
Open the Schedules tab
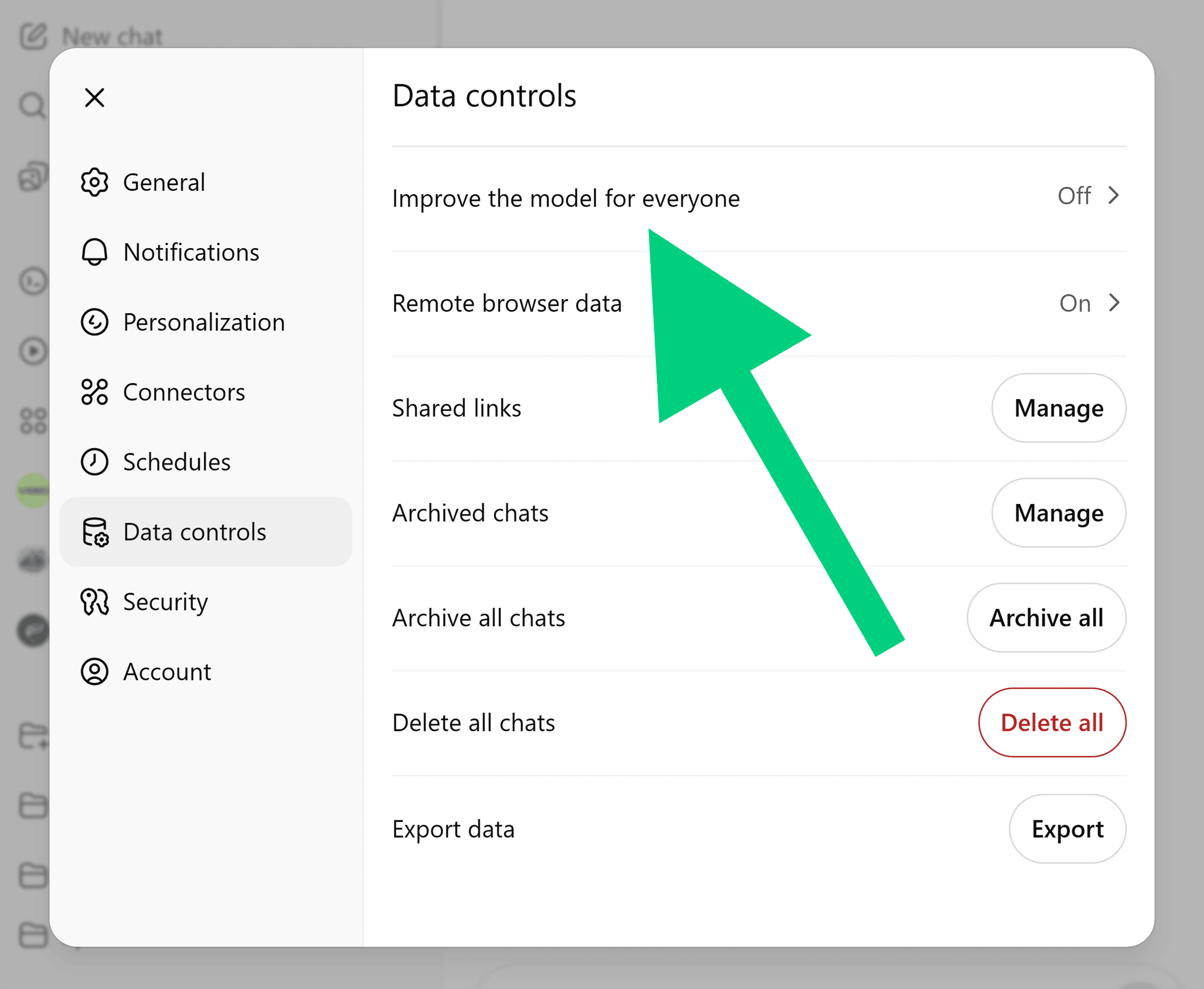[x=206, y=462]
